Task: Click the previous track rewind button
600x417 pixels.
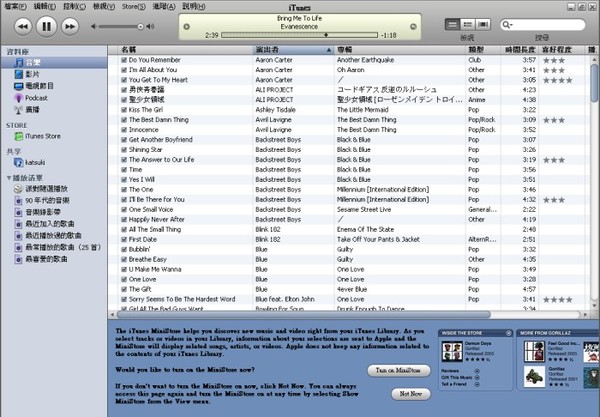Action: [23, 26]
